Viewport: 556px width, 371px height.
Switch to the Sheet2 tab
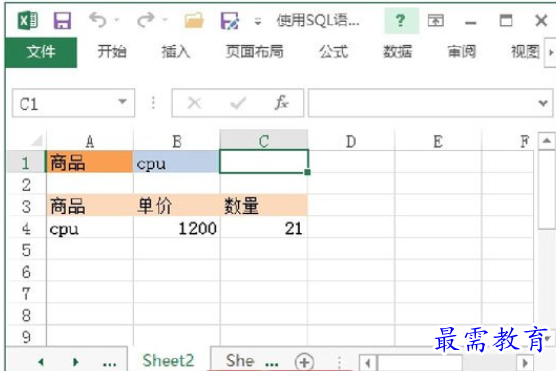click(168, 360)
